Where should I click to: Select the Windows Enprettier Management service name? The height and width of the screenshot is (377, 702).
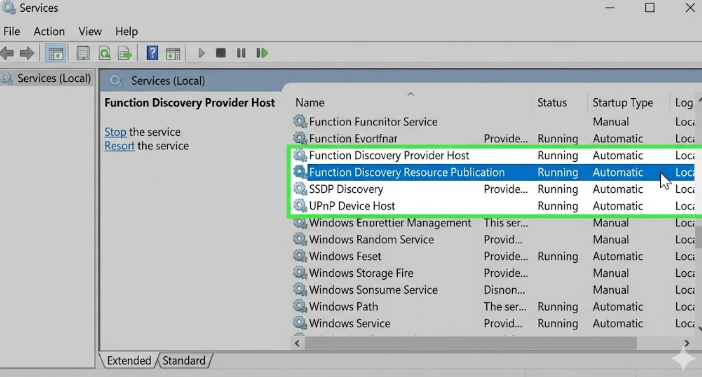point(390,223)
